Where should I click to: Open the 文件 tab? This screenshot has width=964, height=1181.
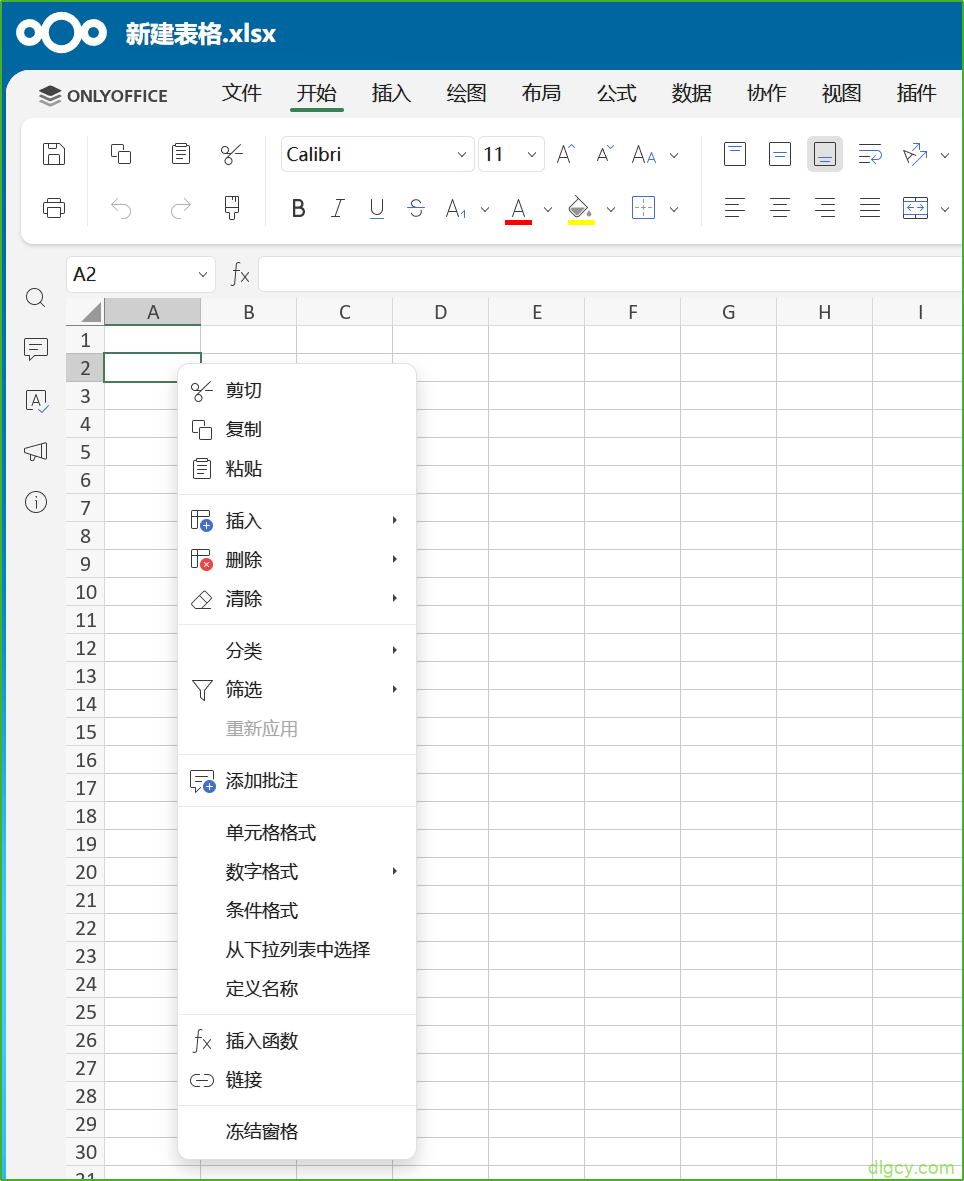[x=242, y=93]
